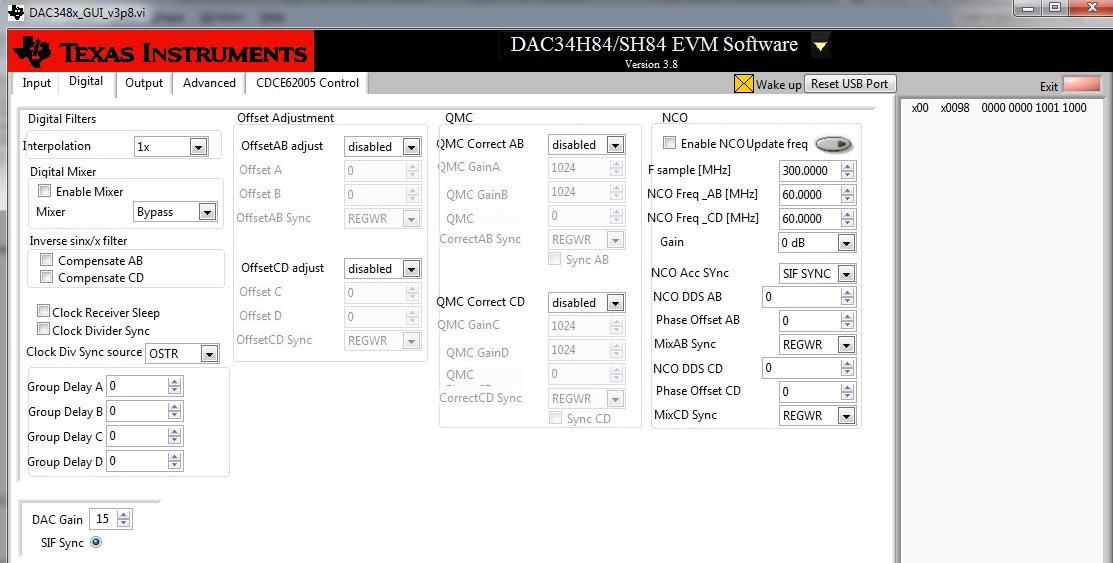Click the SIF Sync radio button
This screenshot has height=563, width=1113.
click(96, 542)
